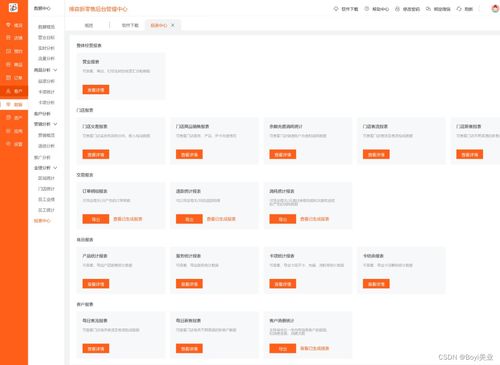Open 软件下载 in the top header
The height and width of the screenshot is (365, 500).
pos(346,9)
